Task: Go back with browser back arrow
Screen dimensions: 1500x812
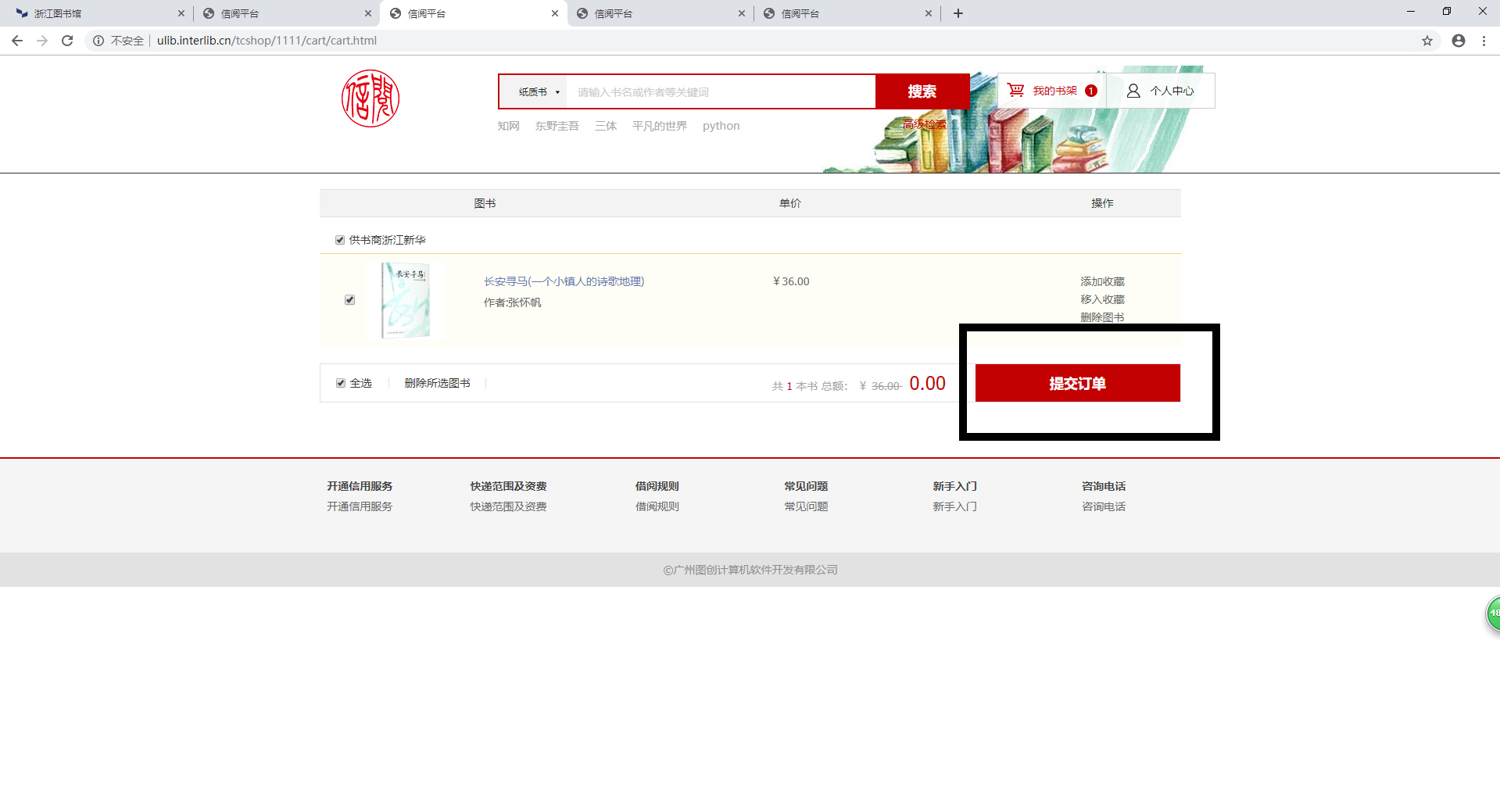Action: pyautogui.click(x=17, y=41)
